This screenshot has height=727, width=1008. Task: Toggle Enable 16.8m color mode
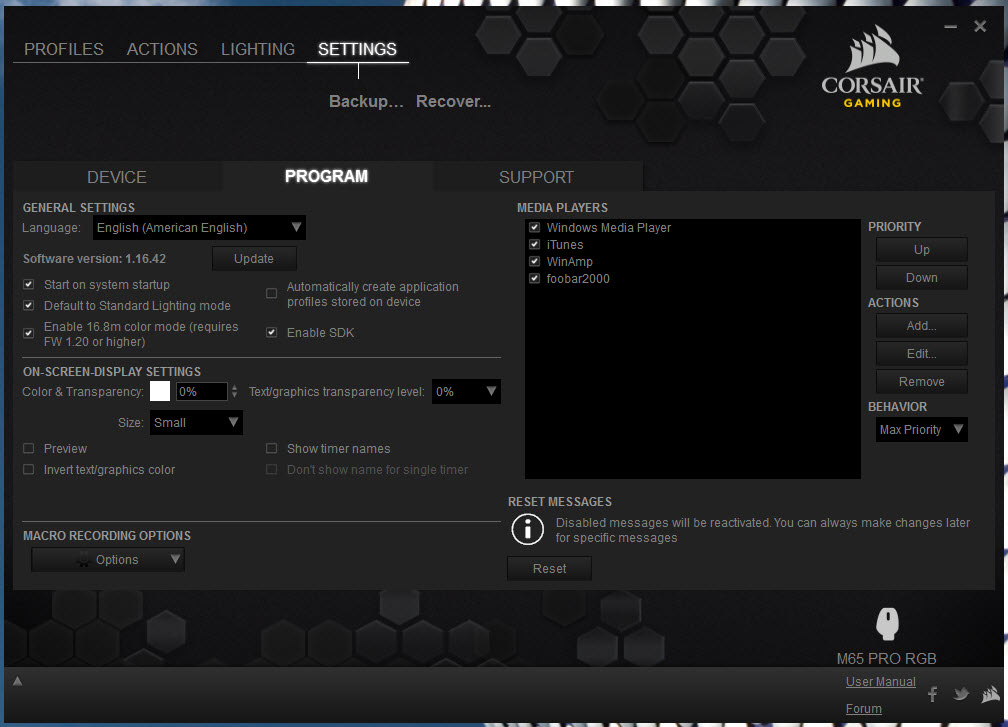coord(29,333)
